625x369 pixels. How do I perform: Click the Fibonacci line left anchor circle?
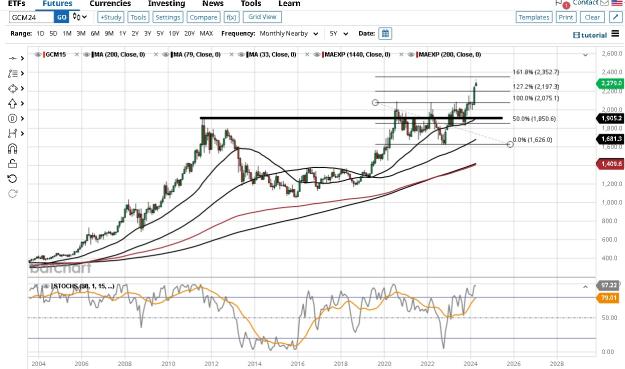pos(375,103)
